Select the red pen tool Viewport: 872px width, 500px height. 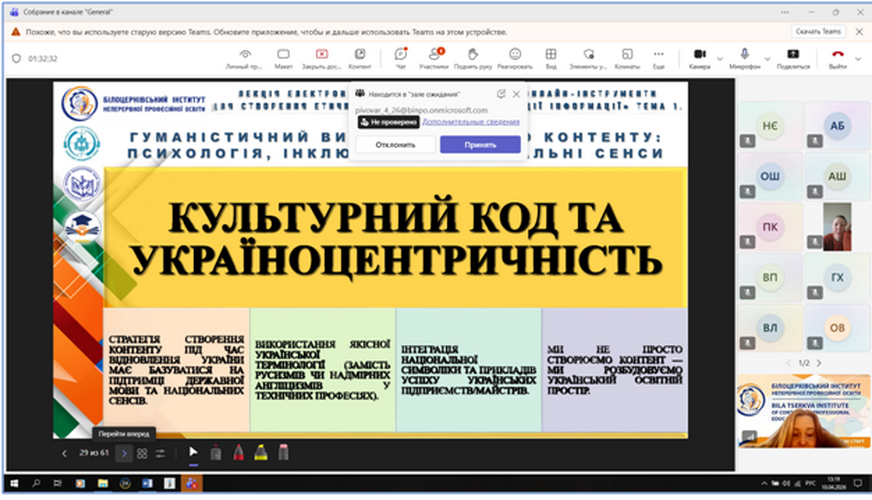[239, 453]
